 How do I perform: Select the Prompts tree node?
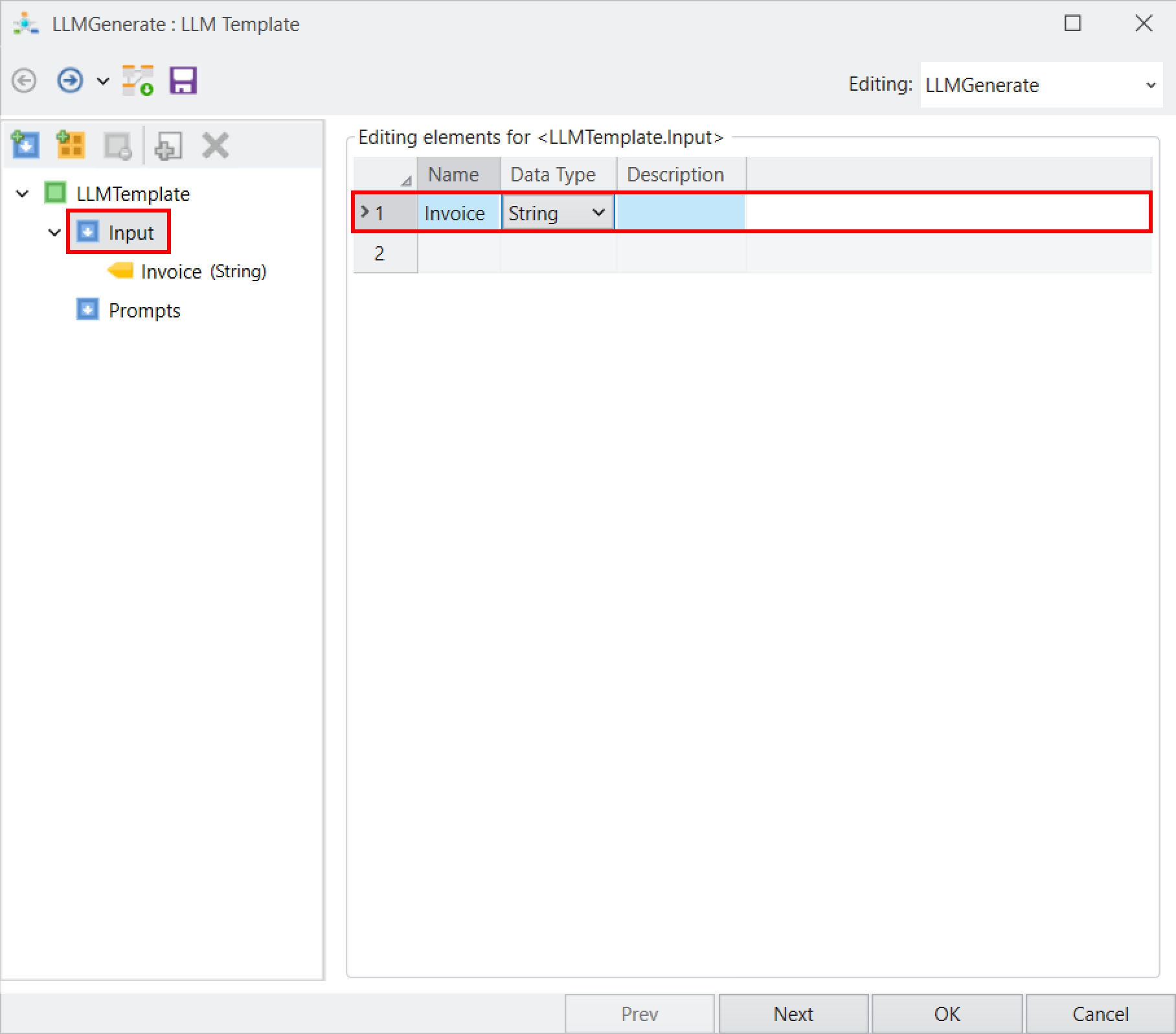[144, 310]
